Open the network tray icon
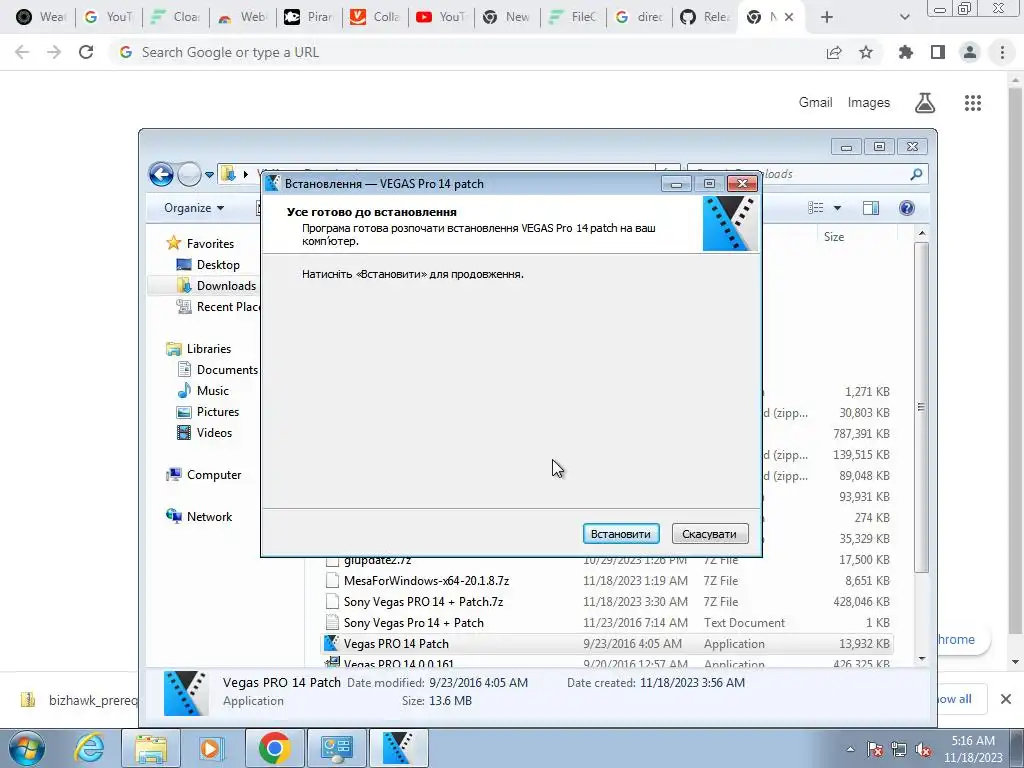The image size is (1024, 768). pos(899,750)
